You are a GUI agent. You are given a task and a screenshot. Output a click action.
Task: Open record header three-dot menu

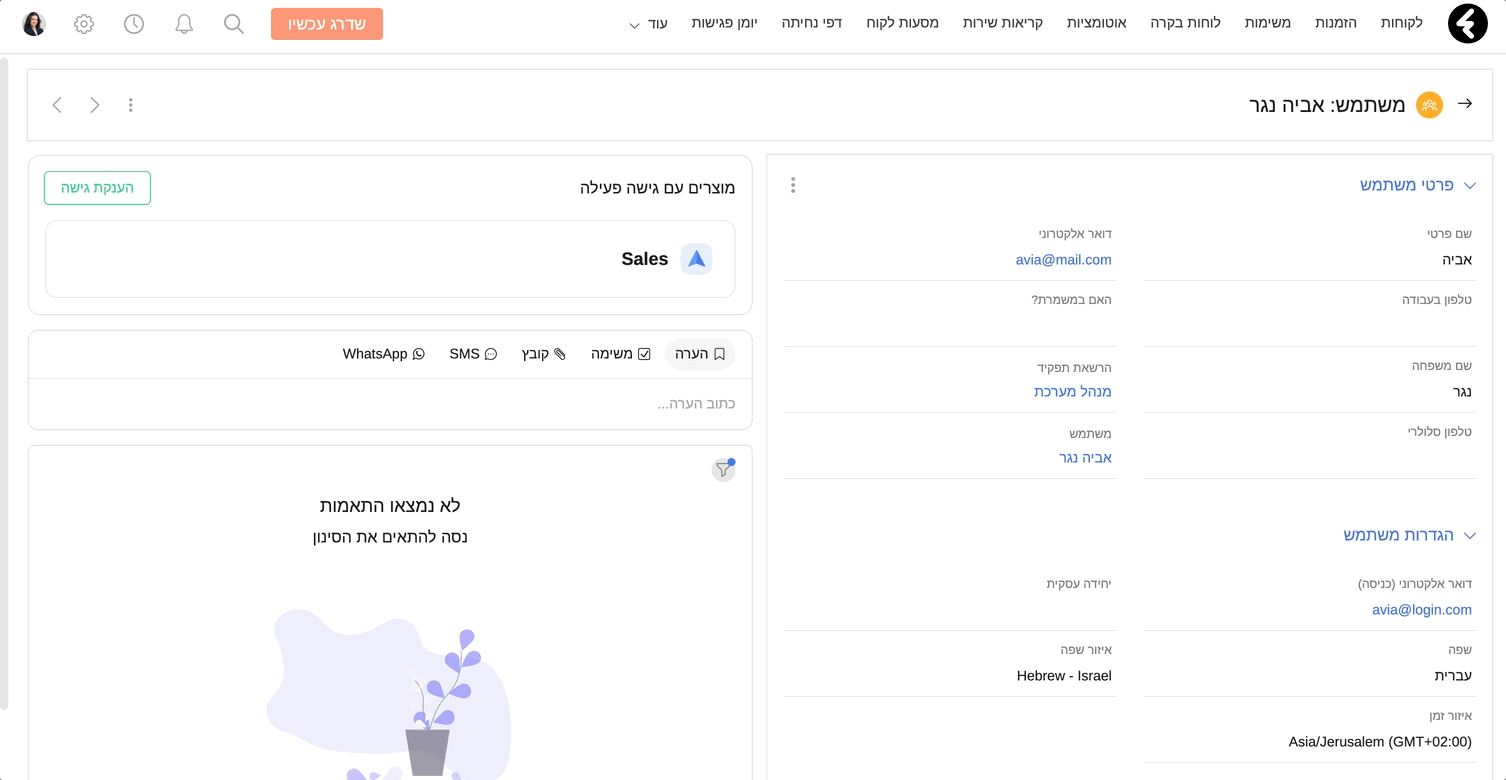click(131, 105)
